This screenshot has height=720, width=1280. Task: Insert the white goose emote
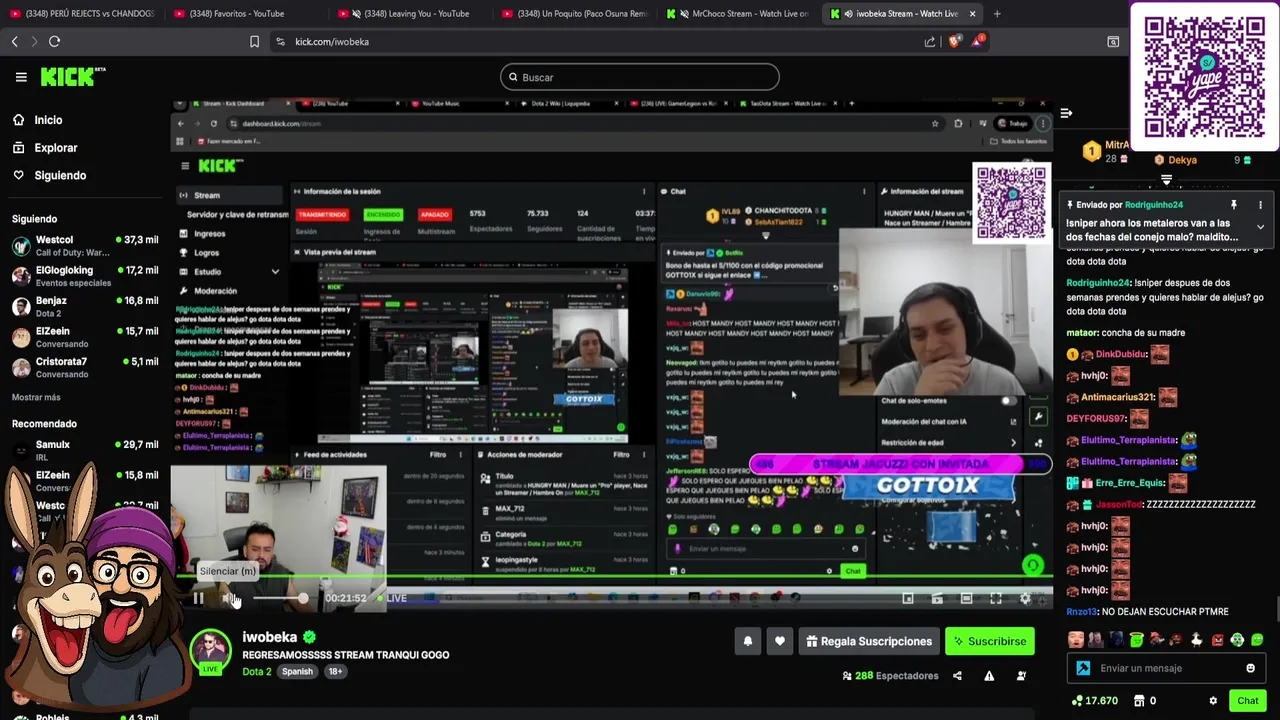pyautogui.click(x=1197, y=640)
